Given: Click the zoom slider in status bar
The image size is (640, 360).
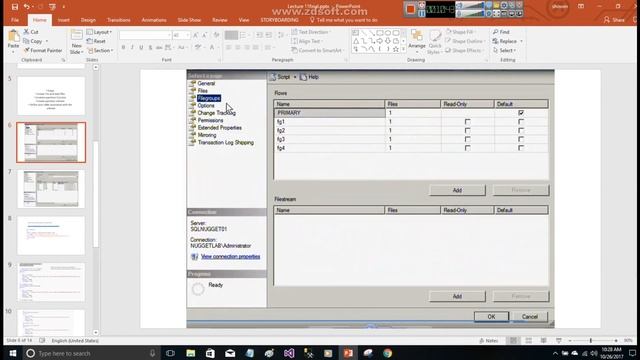Looking at the screenshot, I should pos(592,340).
